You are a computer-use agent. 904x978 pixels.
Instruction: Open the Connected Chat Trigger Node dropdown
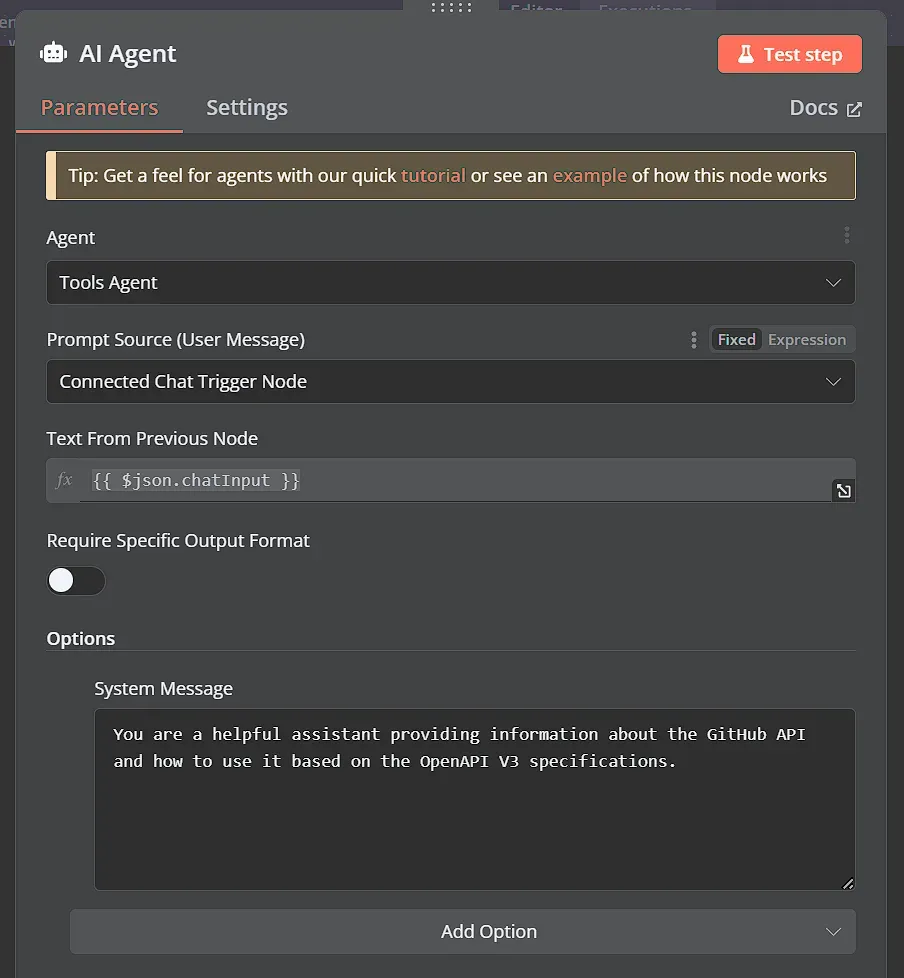click(833, 381)
